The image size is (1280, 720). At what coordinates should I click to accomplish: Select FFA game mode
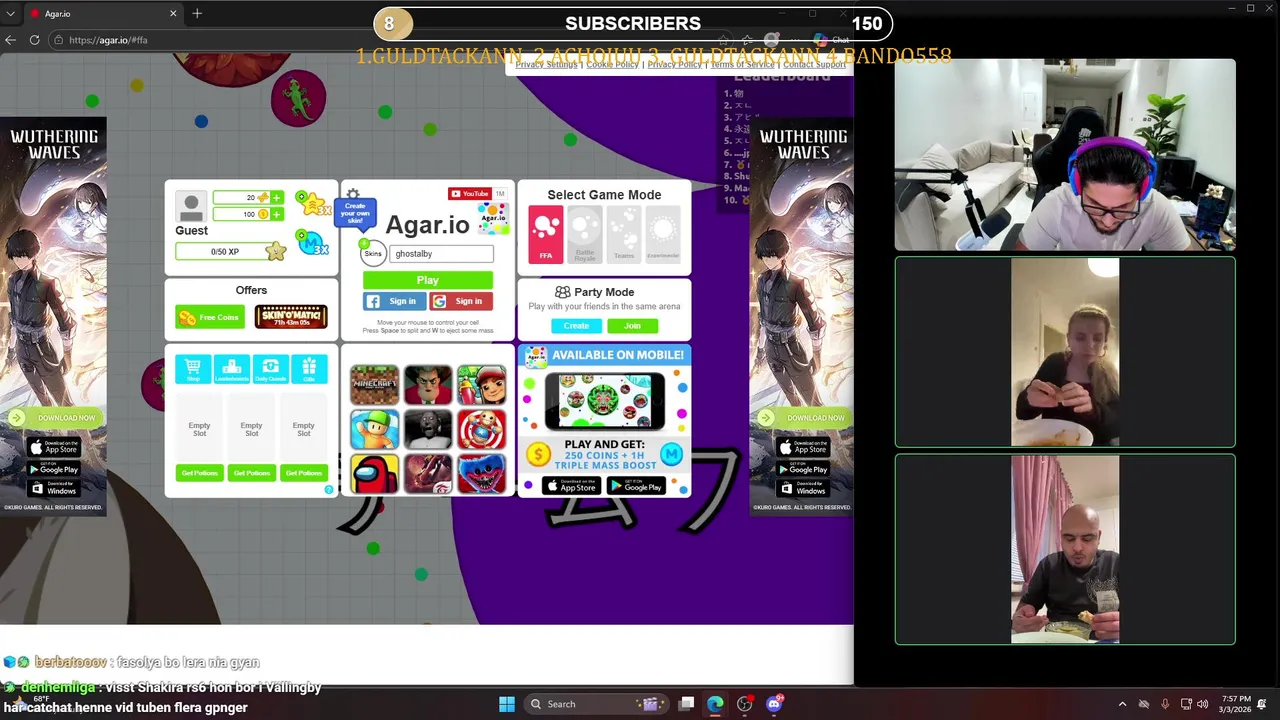click(546, 234)
